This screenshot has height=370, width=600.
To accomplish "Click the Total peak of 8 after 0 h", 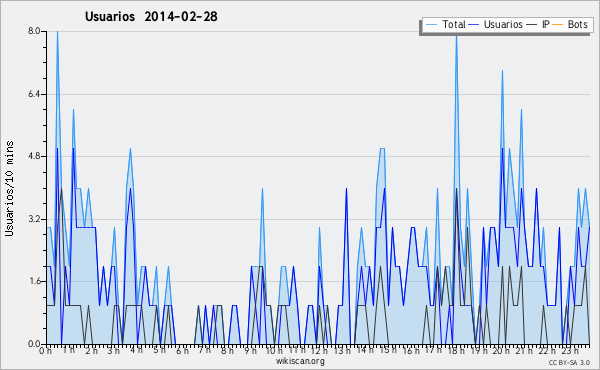I will pos(57,33).
